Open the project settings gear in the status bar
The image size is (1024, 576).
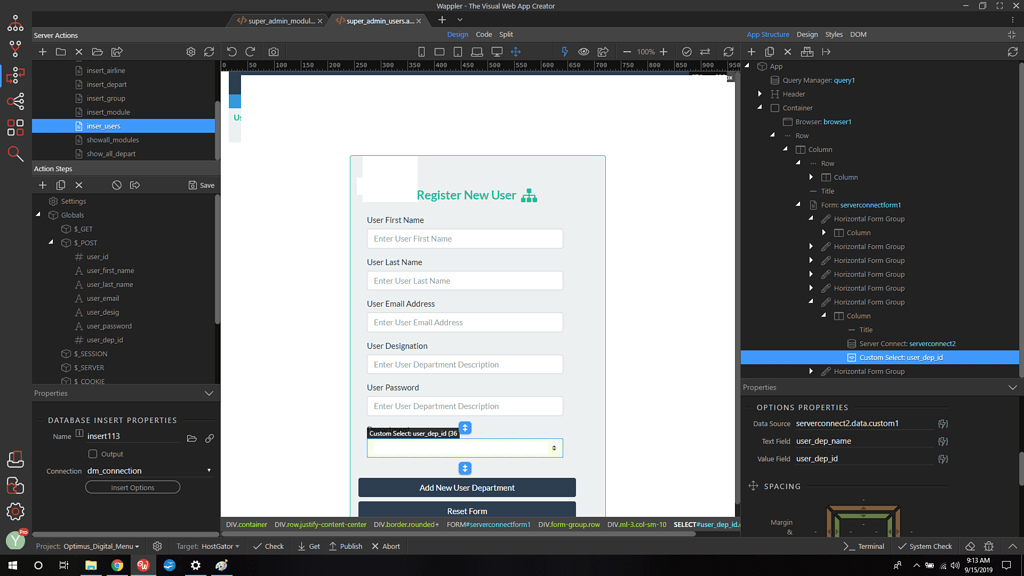pyautogui.click(x=157, y=546)
